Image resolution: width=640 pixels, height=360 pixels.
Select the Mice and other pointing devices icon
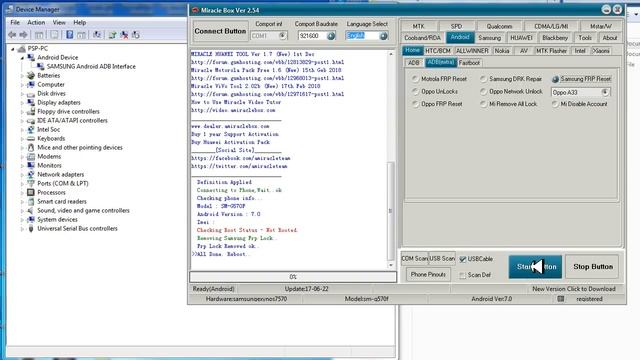31,147
